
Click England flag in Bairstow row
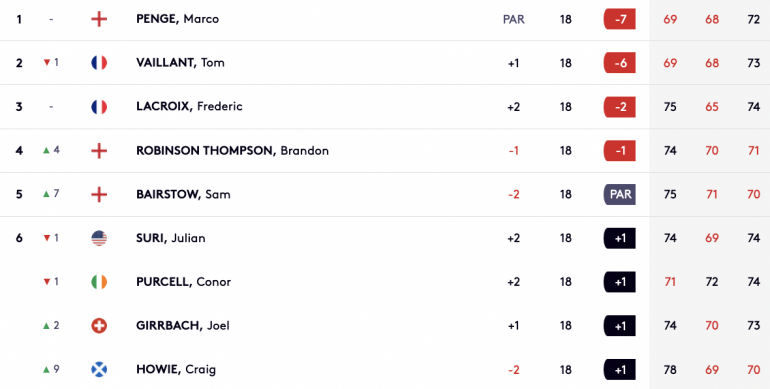tap(99, 194)
